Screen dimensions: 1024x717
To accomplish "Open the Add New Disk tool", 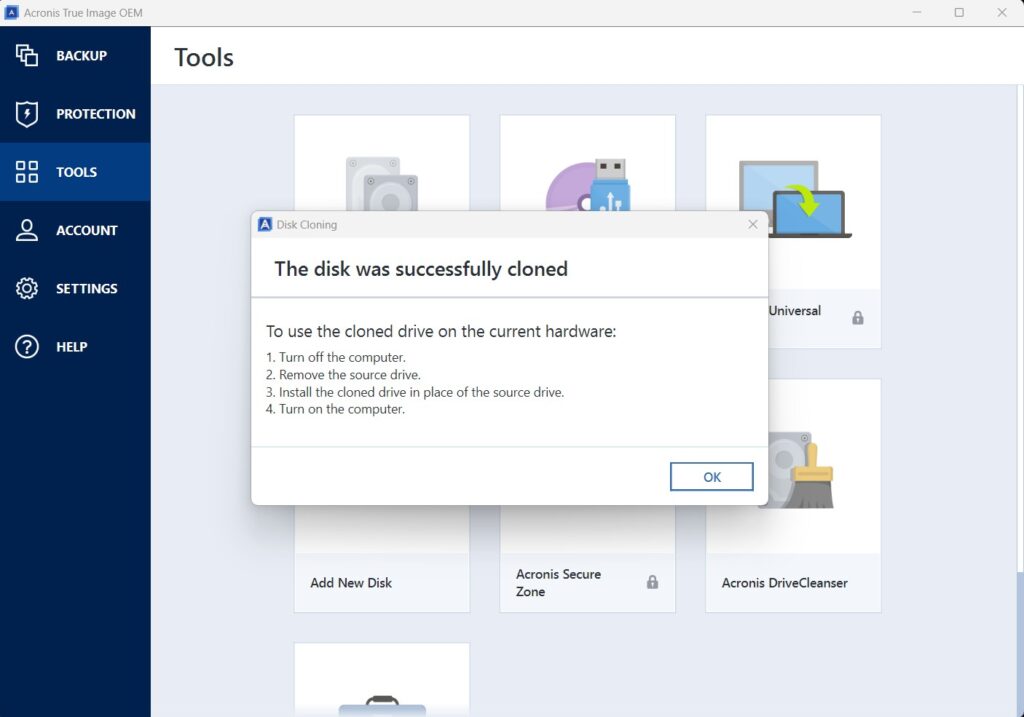I will pos(351,582).
